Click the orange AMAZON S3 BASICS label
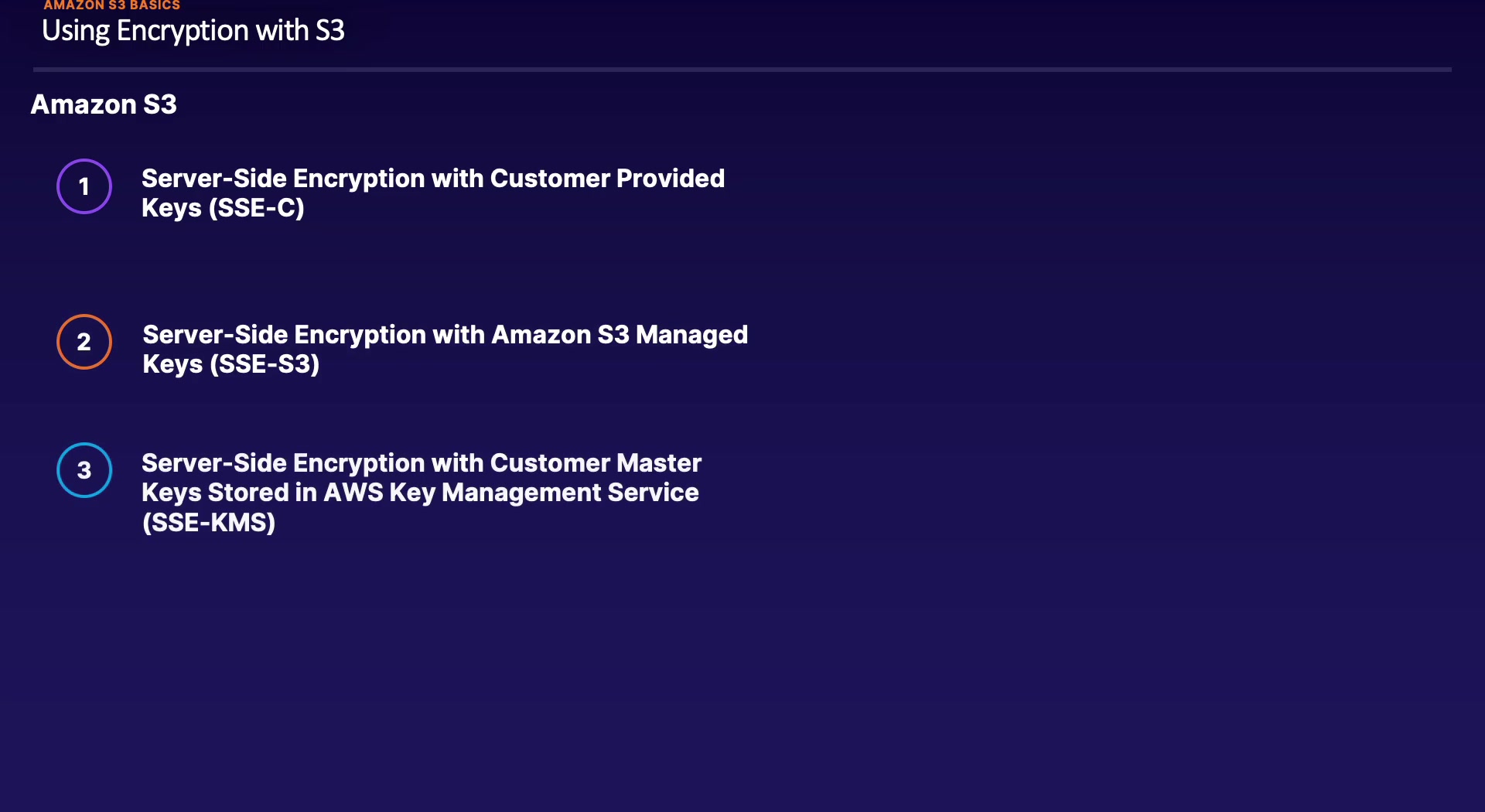The height and width of the screenshot is (812, 1485). 111,5
